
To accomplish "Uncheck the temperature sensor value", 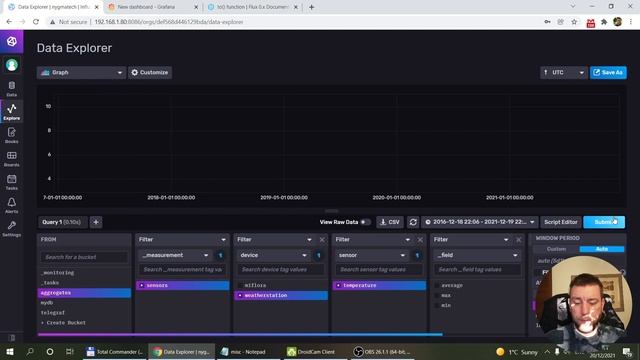I will 379,285.
